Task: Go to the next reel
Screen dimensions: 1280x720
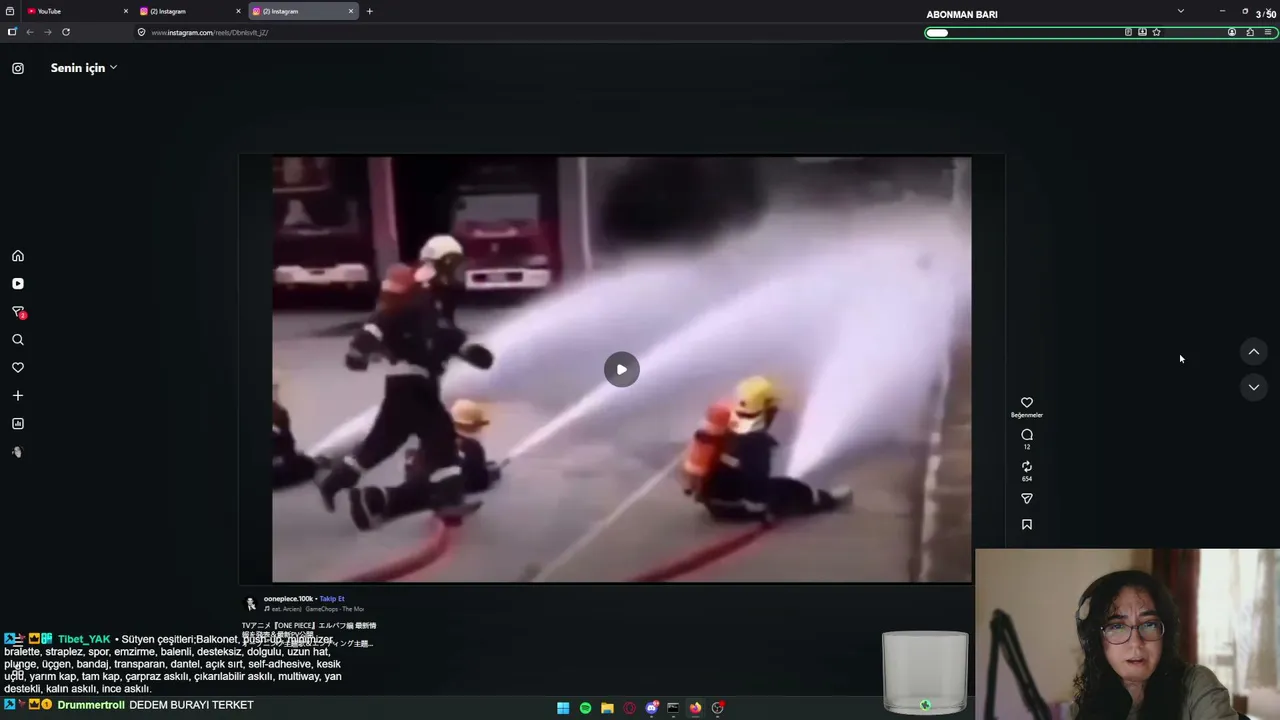Action: pos(1254,387)
